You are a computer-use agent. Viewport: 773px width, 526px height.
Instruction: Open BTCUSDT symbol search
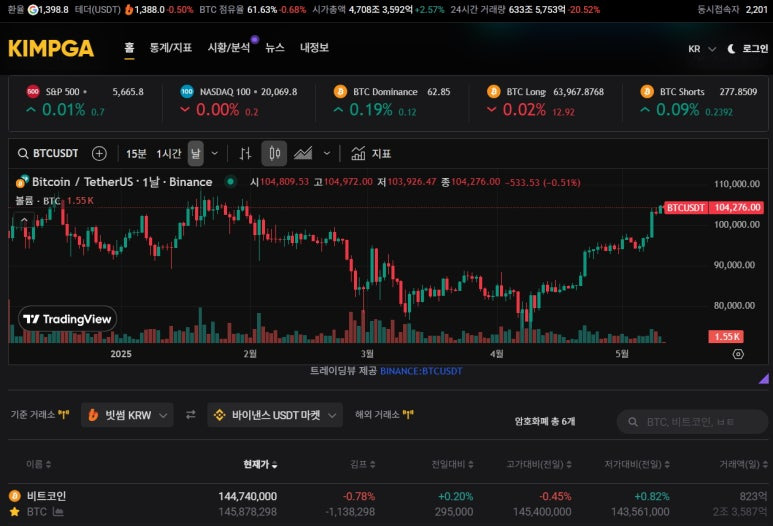tap(48, 154)
